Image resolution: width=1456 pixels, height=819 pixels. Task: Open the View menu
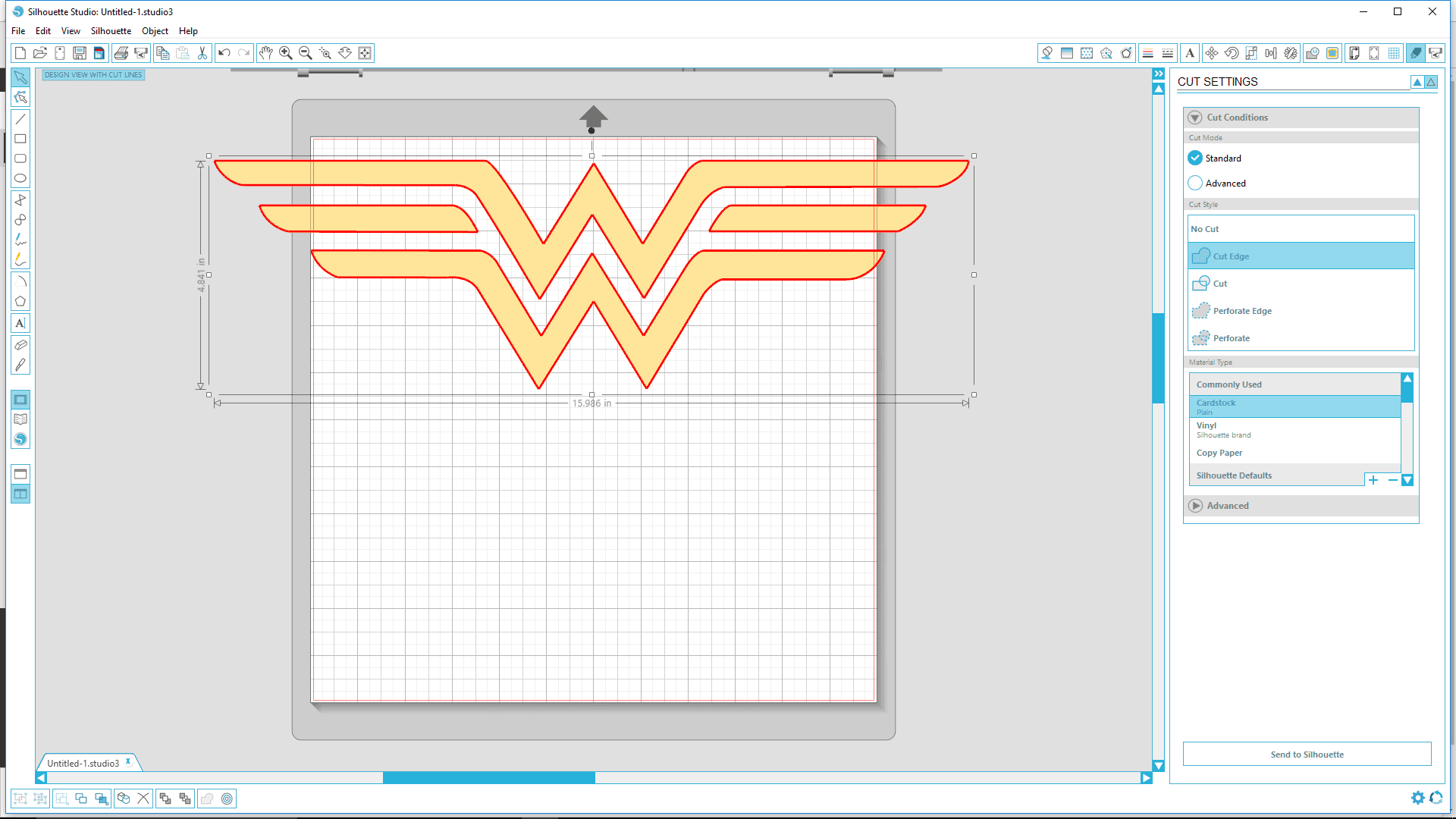tap(71, 31)
